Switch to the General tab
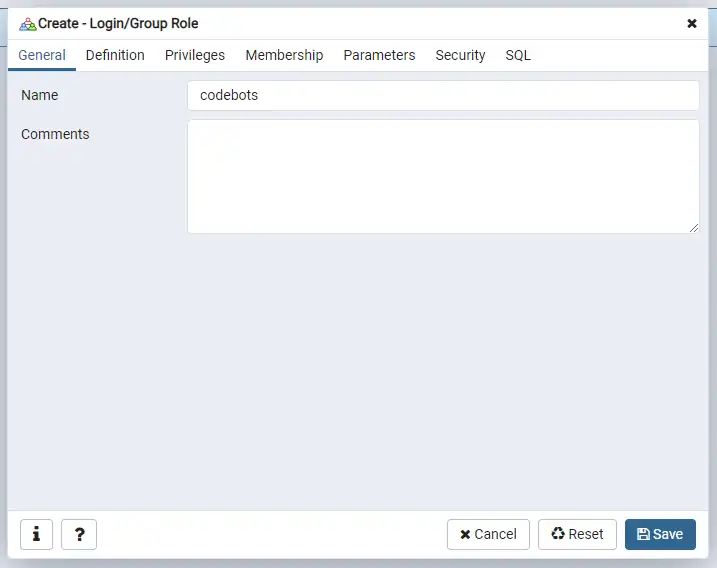Viewport: 717px width, 568px height. pyautogui.click(x=42, y=55)
